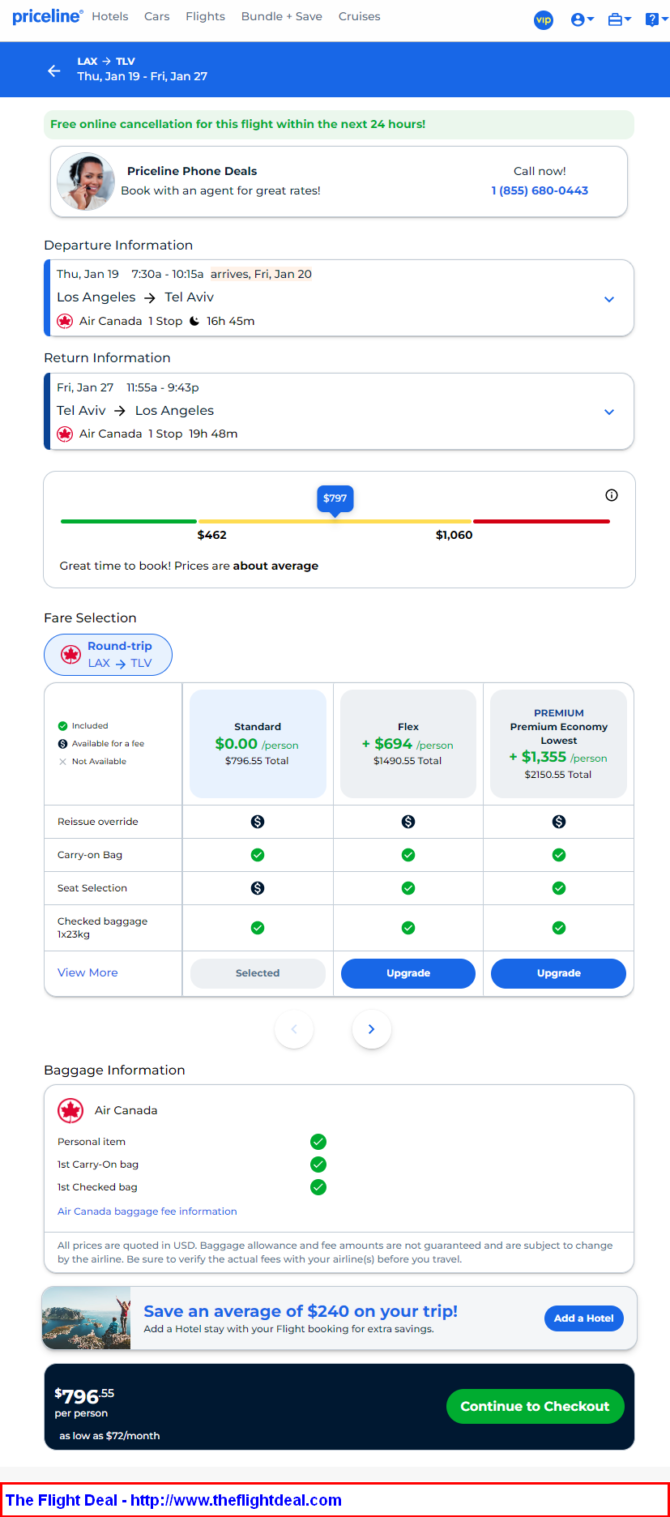Click the hotel savings banner photo
670x1517 pixels.
(x=86, y=1318)
